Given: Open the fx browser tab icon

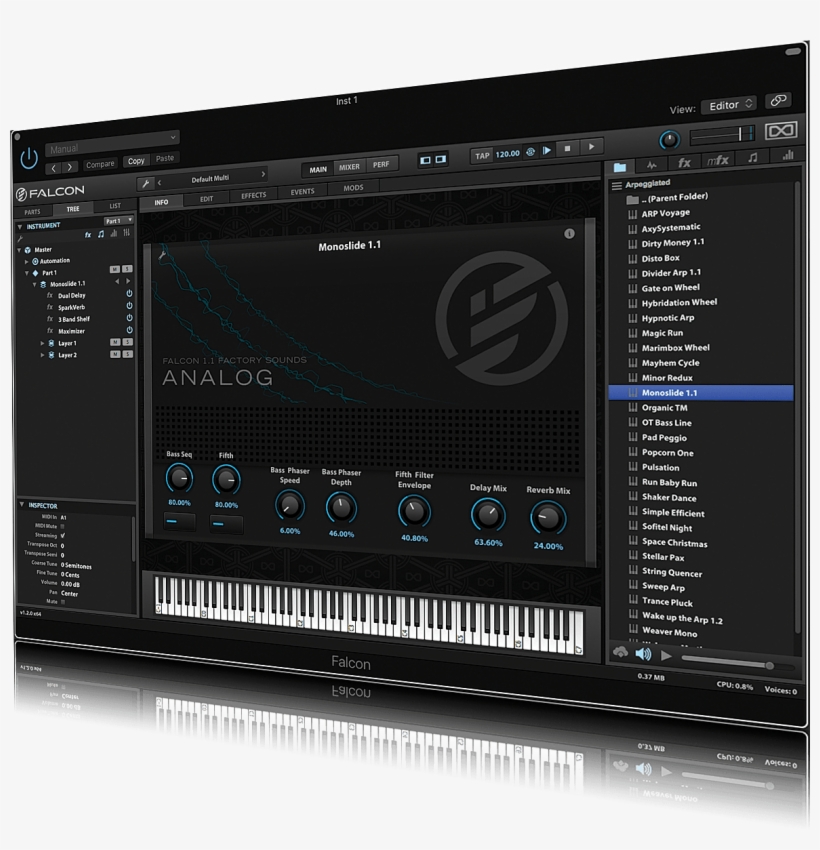Looking at the screenshot, I should click(684, 162).
